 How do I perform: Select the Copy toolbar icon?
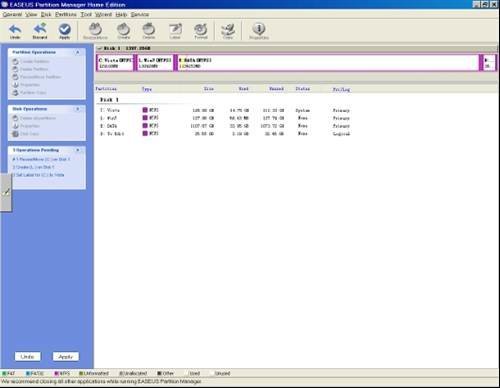[228, 30]
